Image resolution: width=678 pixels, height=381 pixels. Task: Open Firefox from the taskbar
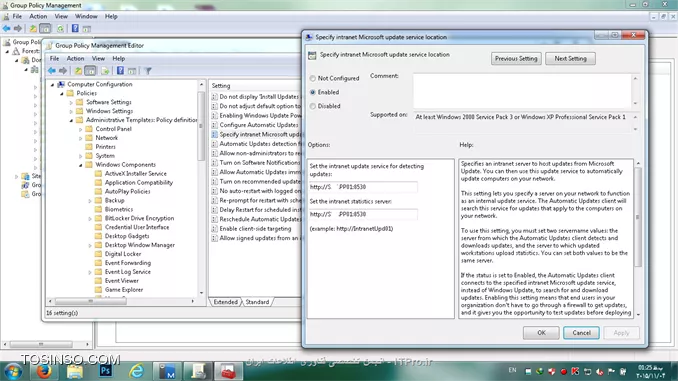tap(44, 371)
